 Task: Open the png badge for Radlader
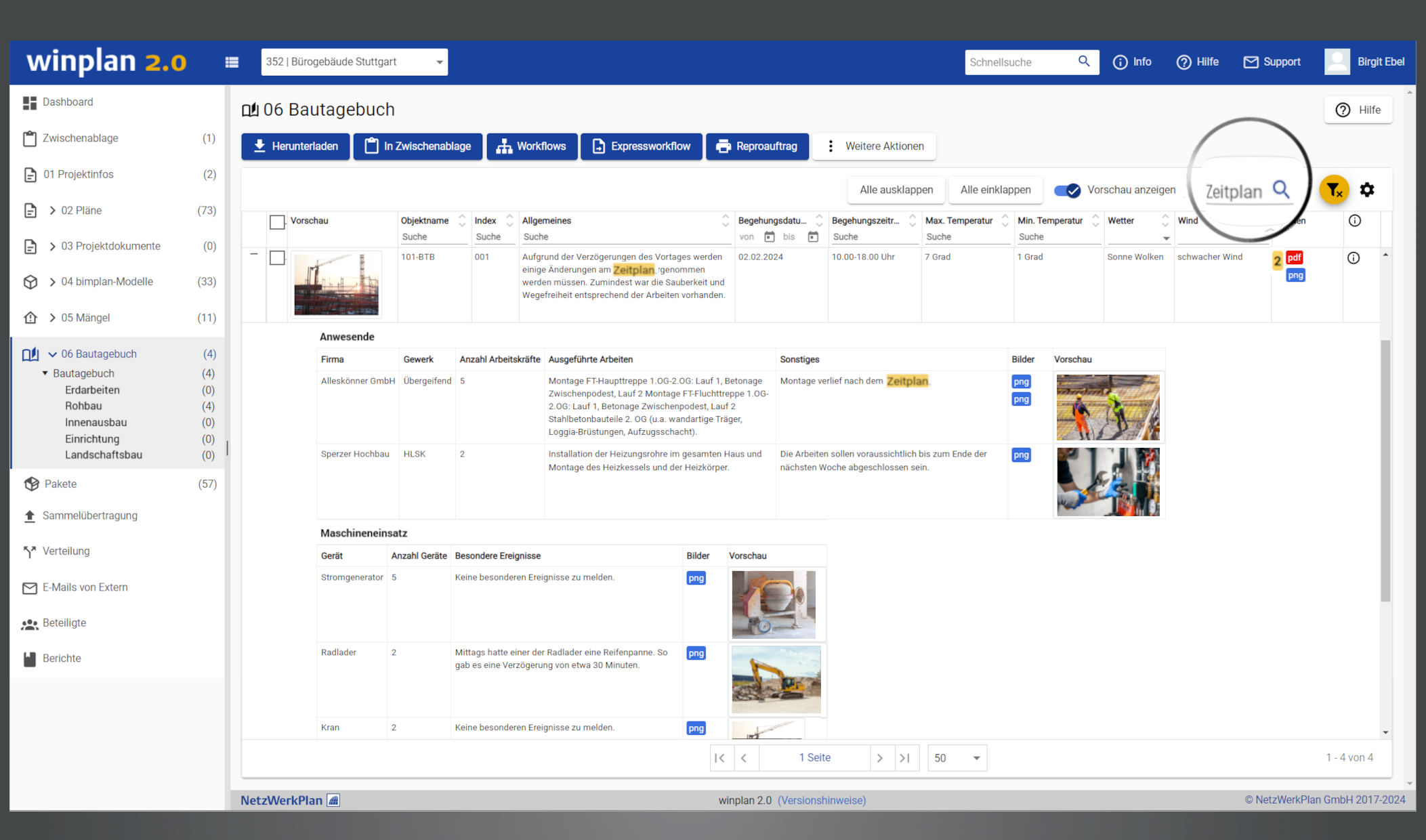pyautogui.click(x=696, y=653)
